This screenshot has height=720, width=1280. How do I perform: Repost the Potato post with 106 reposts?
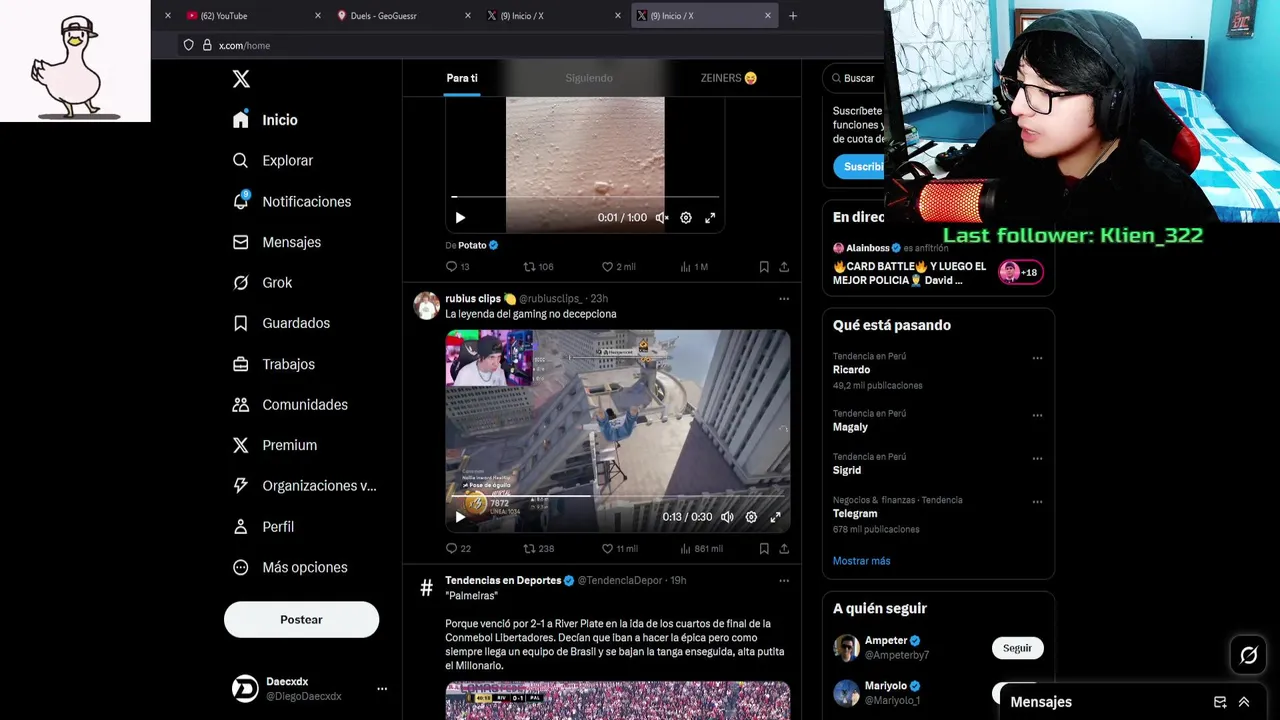pyautogui.click(x=539, y=267)
